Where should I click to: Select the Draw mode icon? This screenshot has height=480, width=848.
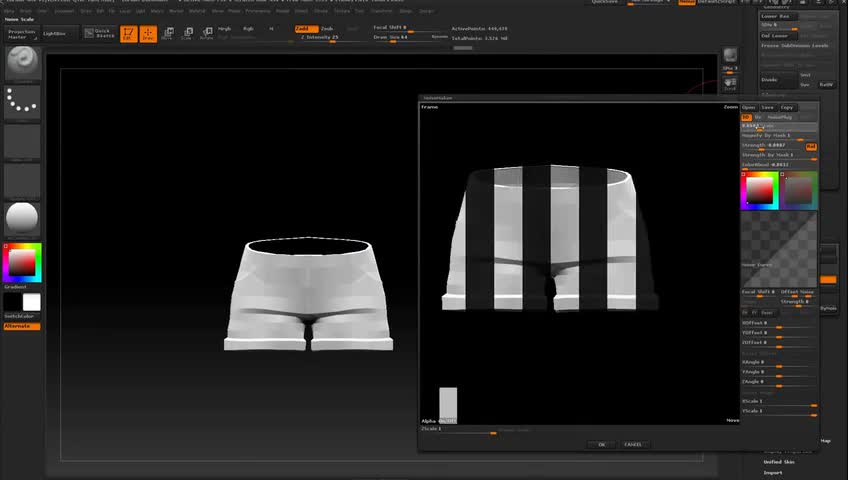[148, 34]
